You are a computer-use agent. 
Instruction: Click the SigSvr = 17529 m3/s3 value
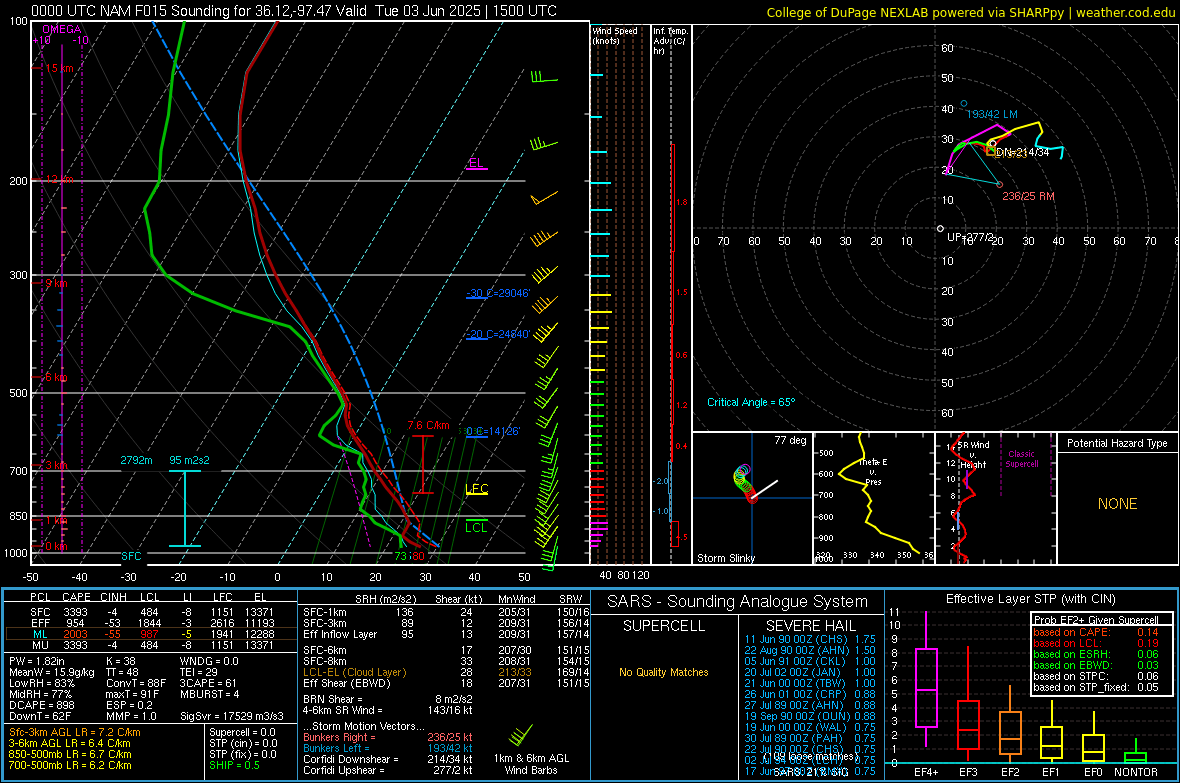[232, 716]
